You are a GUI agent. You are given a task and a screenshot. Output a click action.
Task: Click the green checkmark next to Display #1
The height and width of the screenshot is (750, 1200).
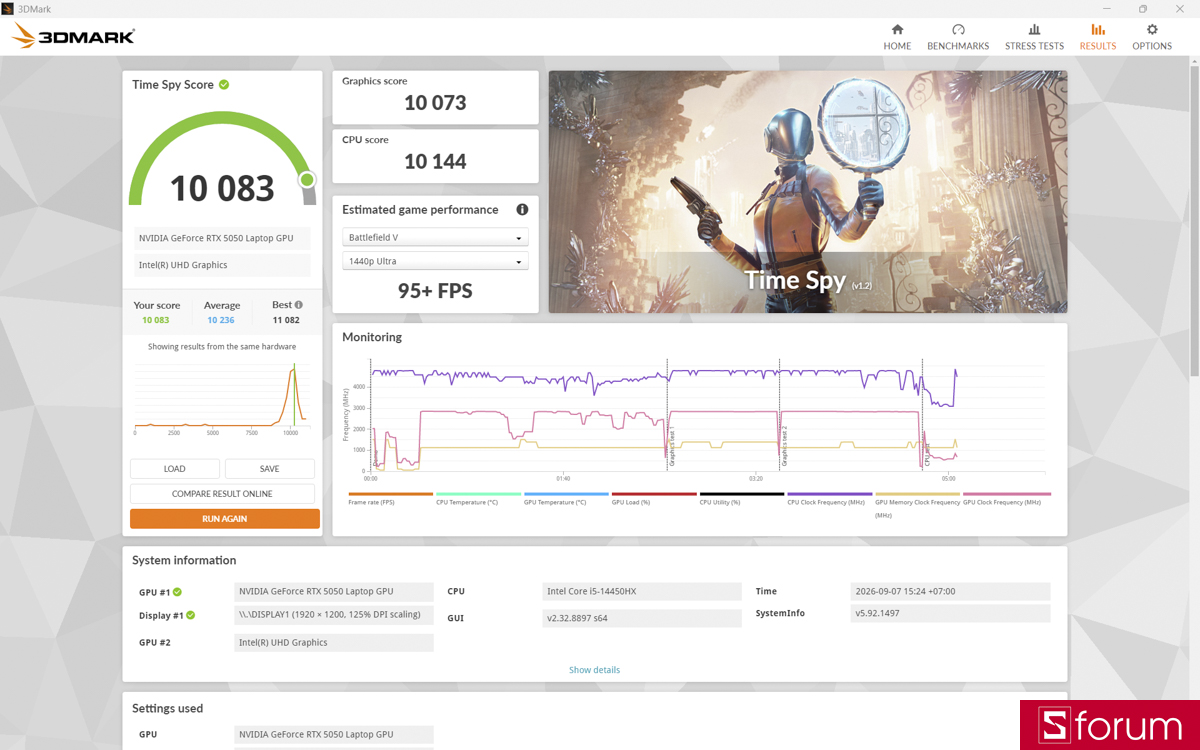point(190,615)
